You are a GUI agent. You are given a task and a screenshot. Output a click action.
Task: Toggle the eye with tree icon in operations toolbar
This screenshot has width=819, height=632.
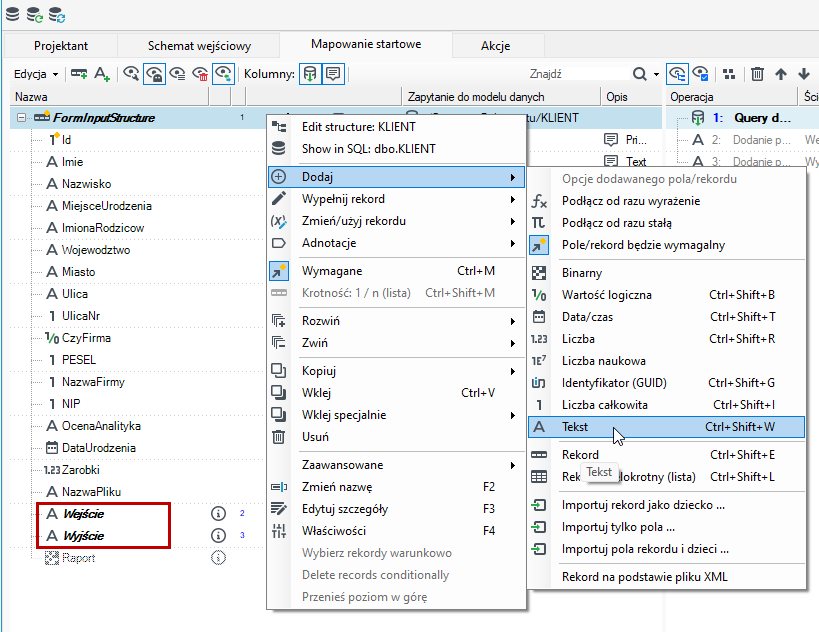coord(677,74)
